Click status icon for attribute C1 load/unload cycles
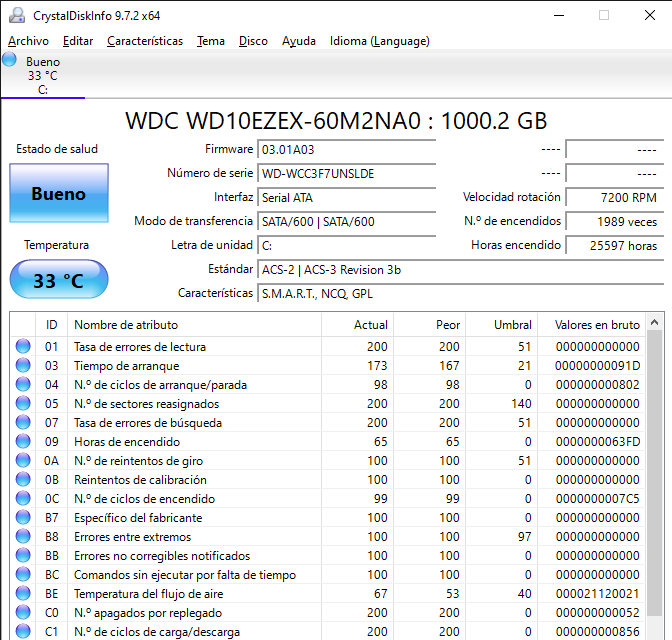Viewport: 672px width, 640px height. pos(23,631)
